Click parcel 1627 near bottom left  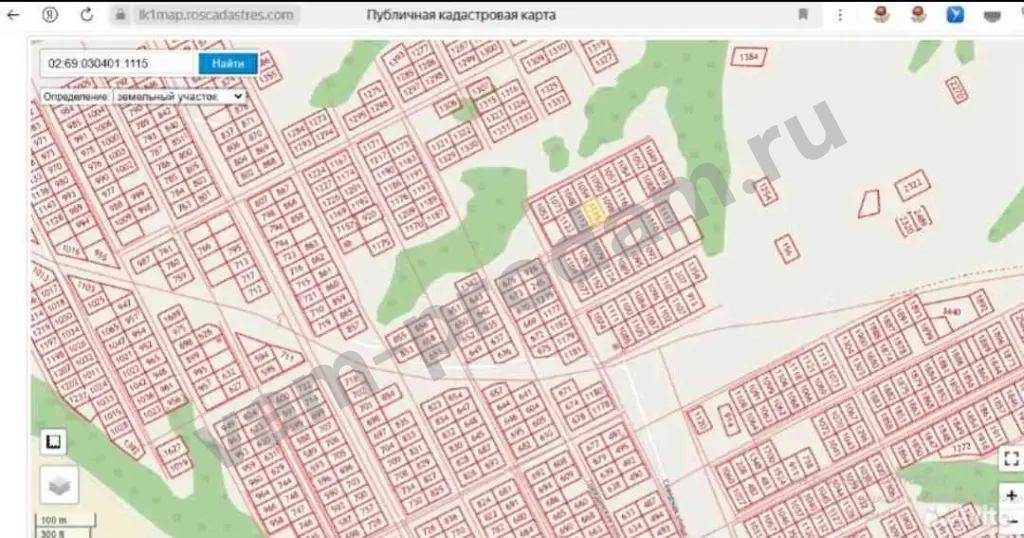172,448
